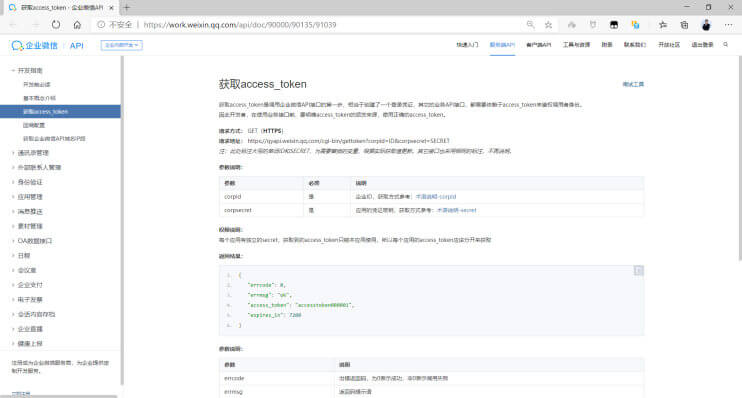Expand the 企业支付 section
Image resolution: width=742 pixels, height=398 pixels.
[13, 285]
